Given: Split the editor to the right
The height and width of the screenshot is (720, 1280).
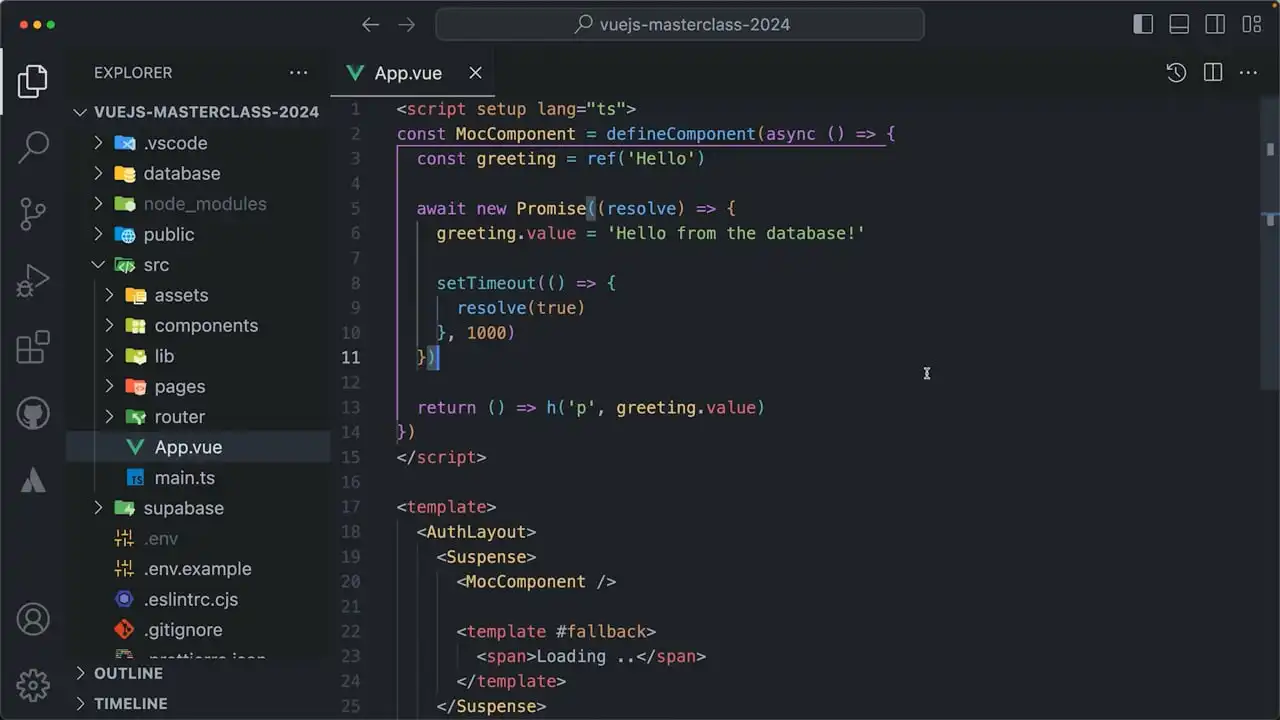Looking at the screenshot, I should pyautogui.click(x=1213, y=73).
